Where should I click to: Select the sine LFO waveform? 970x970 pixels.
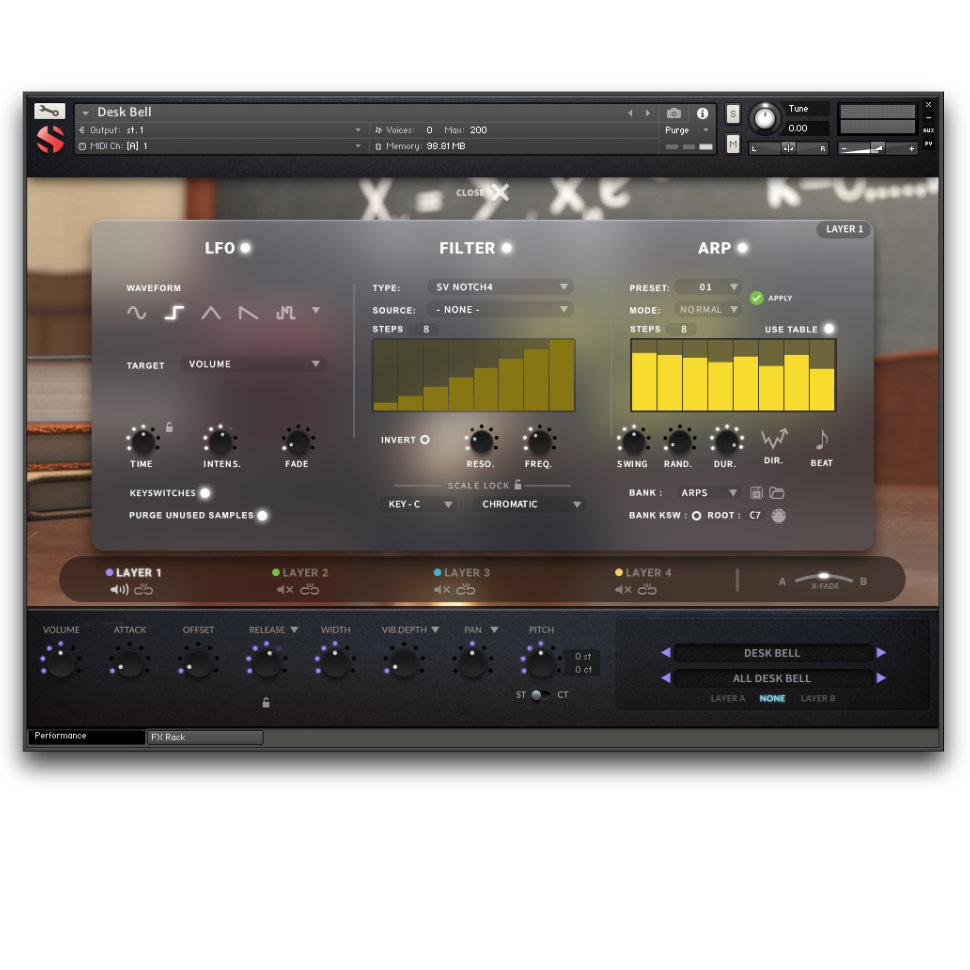[136, 313]
